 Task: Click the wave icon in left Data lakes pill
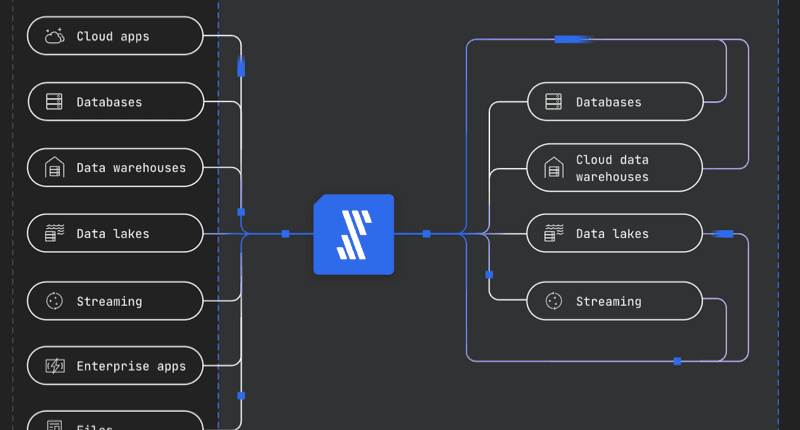tap(54, 234)
